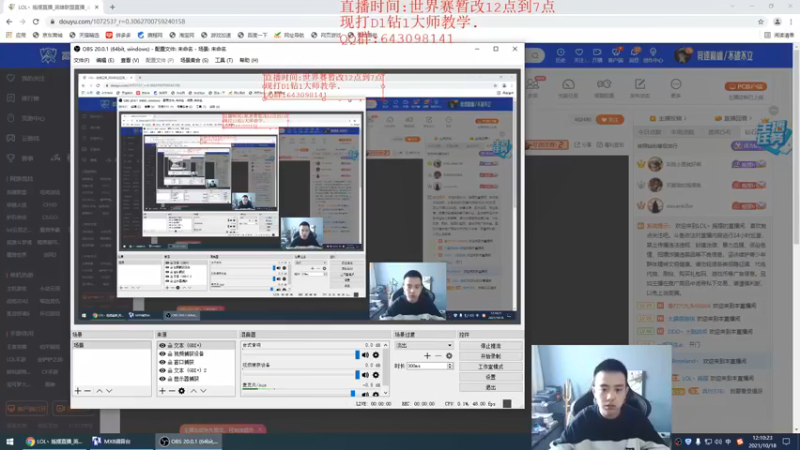Screen dimensions: 800x450
Task: Remove the scene with the minus icon in the Scenes (场景) panel
Action: click(87, 391)
